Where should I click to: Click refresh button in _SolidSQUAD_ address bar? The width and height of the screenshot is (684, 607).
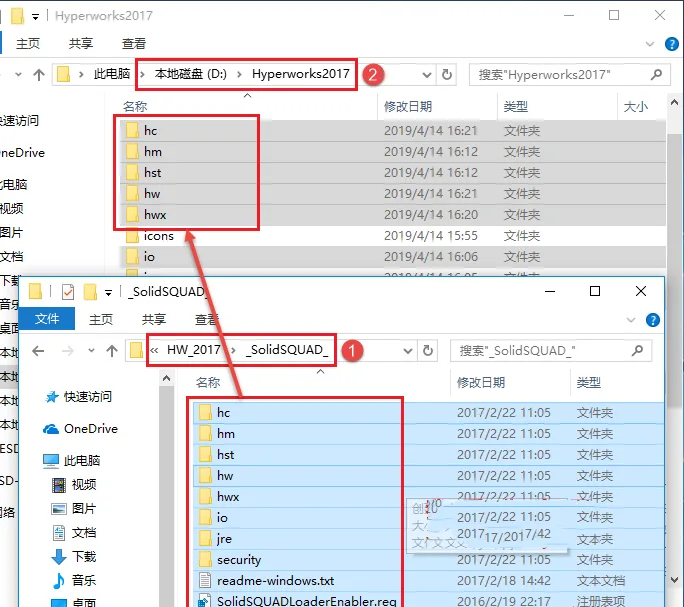[x=428, y=350]
